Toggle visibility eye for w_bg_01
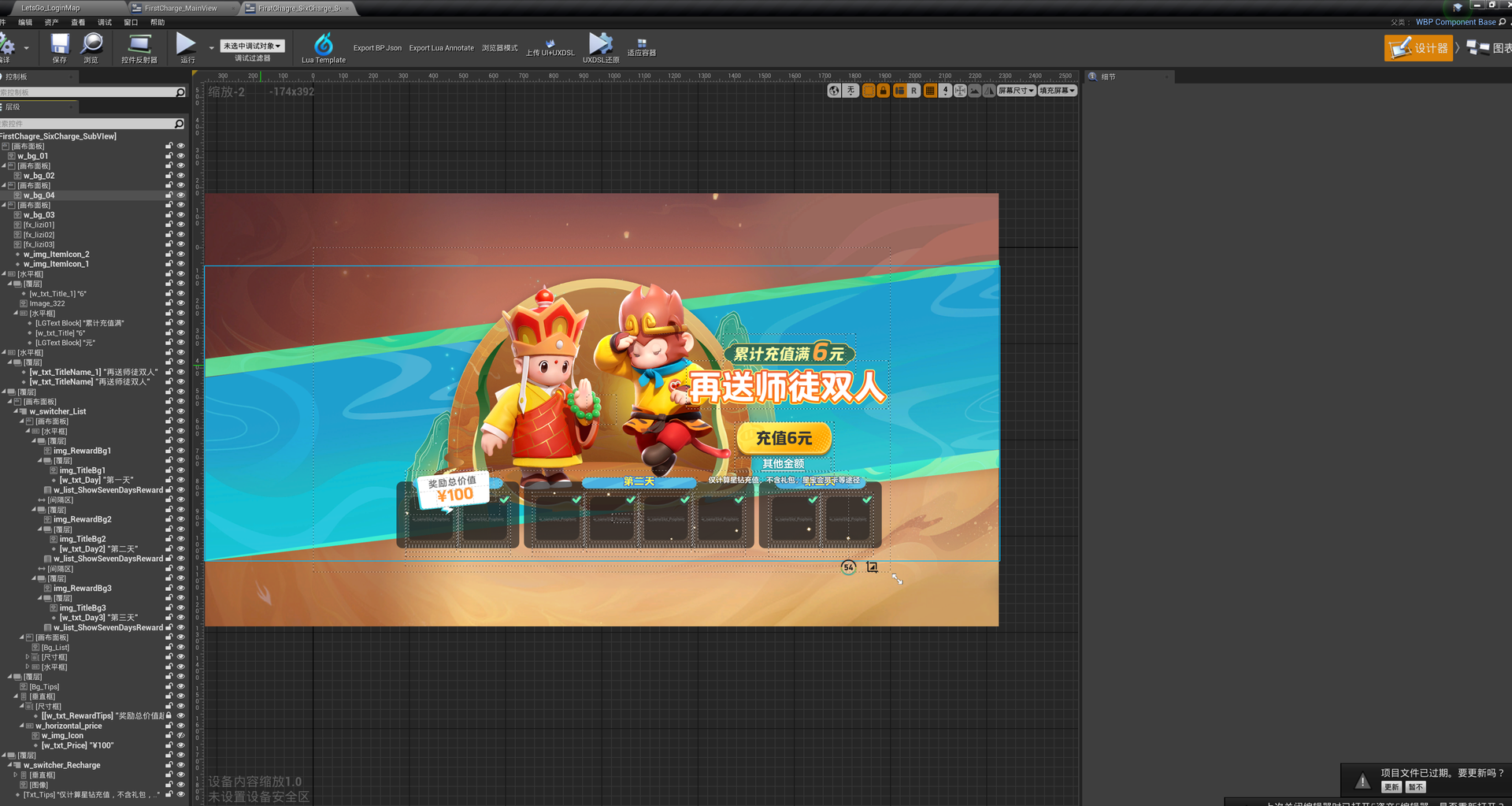 (x=180, y=156)
